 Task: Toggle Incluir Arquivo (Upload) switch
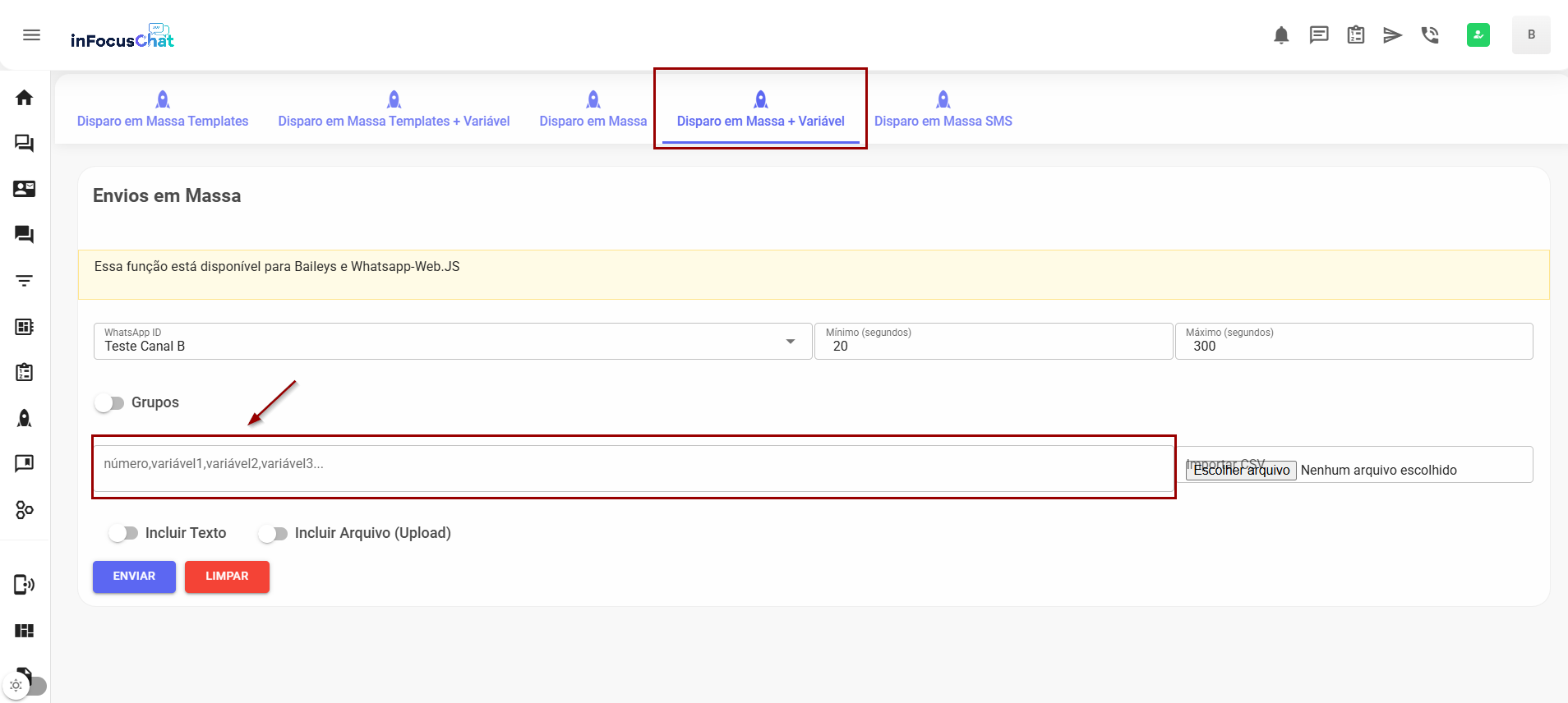click(273, 534)
